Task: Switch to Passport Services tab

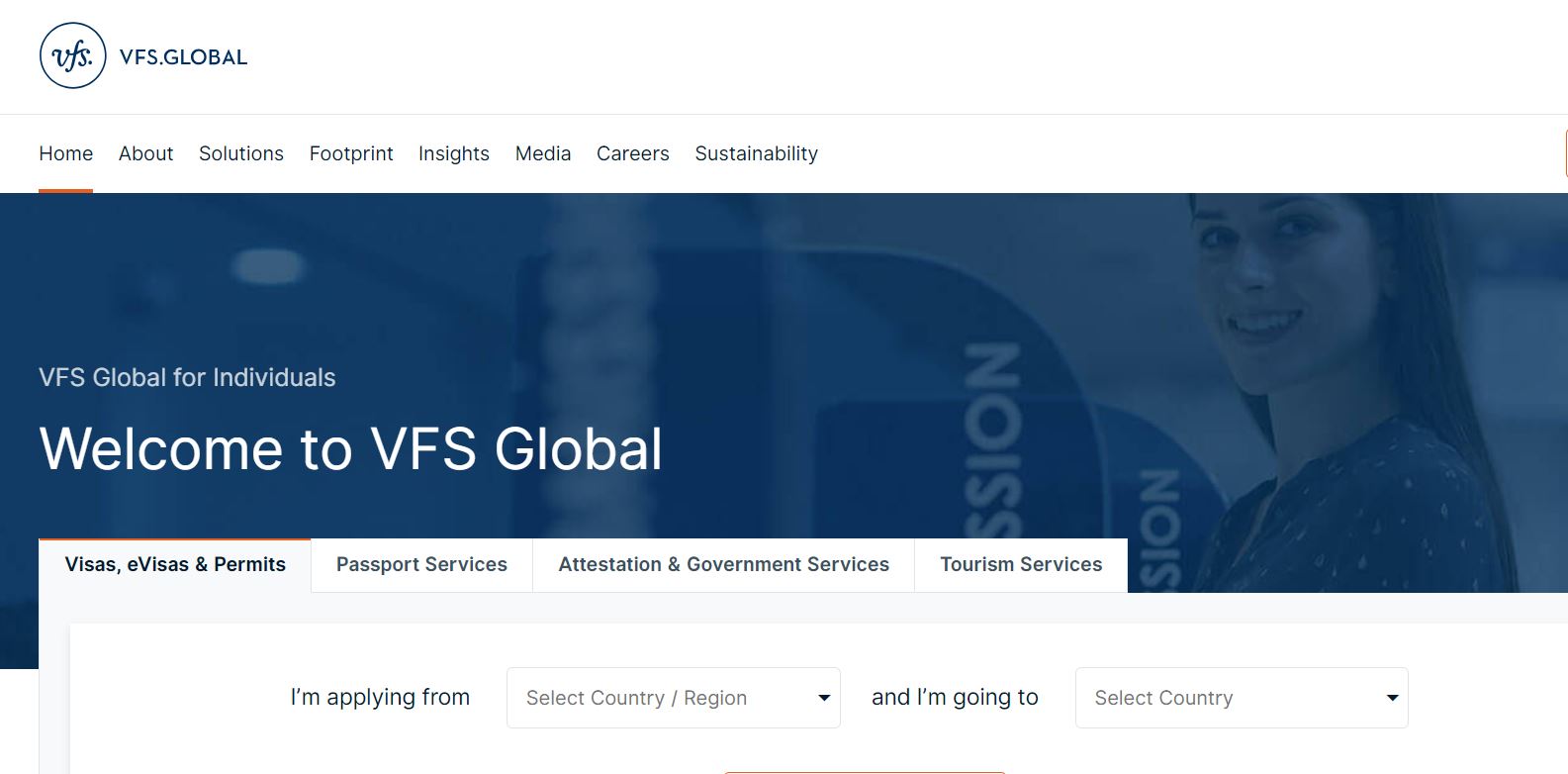Action: [x=421, y=565]
